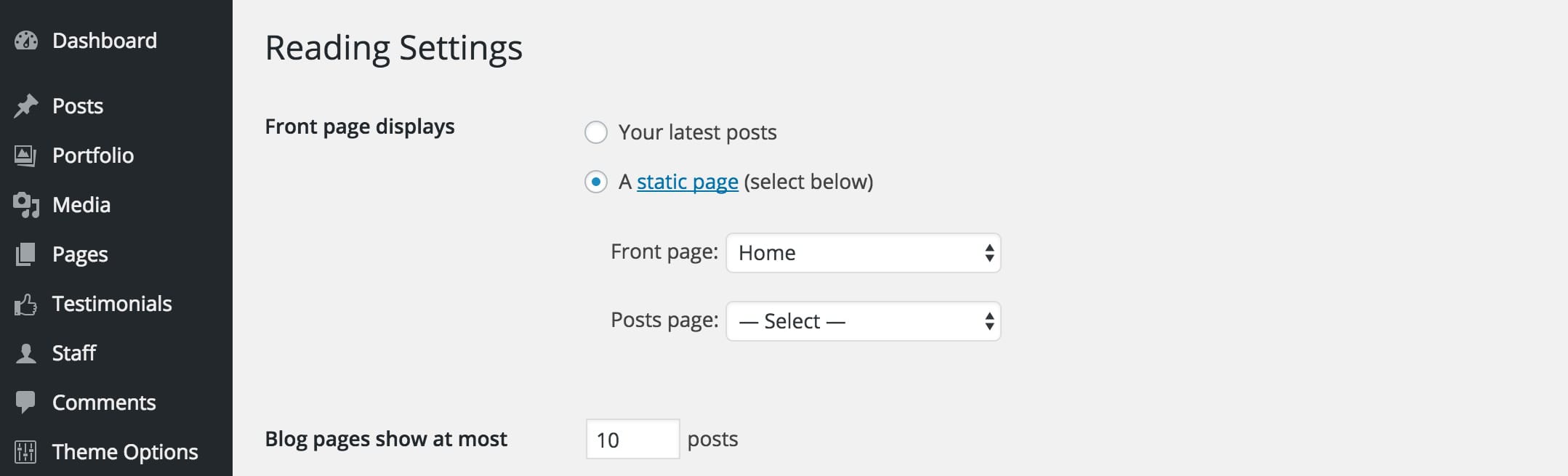
Task: Open the "static page" hyperlink
Action: click(x=687, y=182)
